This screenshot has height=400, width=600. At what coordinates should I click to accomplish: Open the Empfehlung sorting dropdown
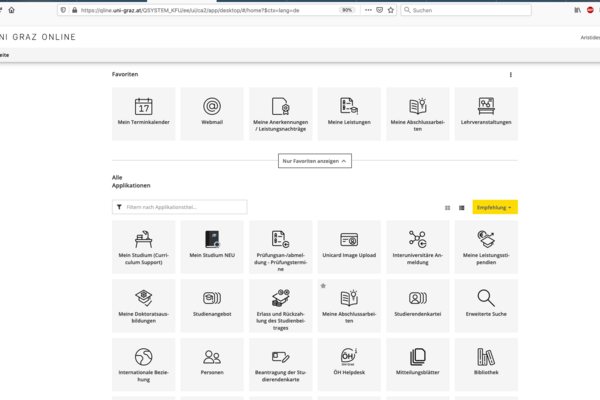click(x=495, y=207)
